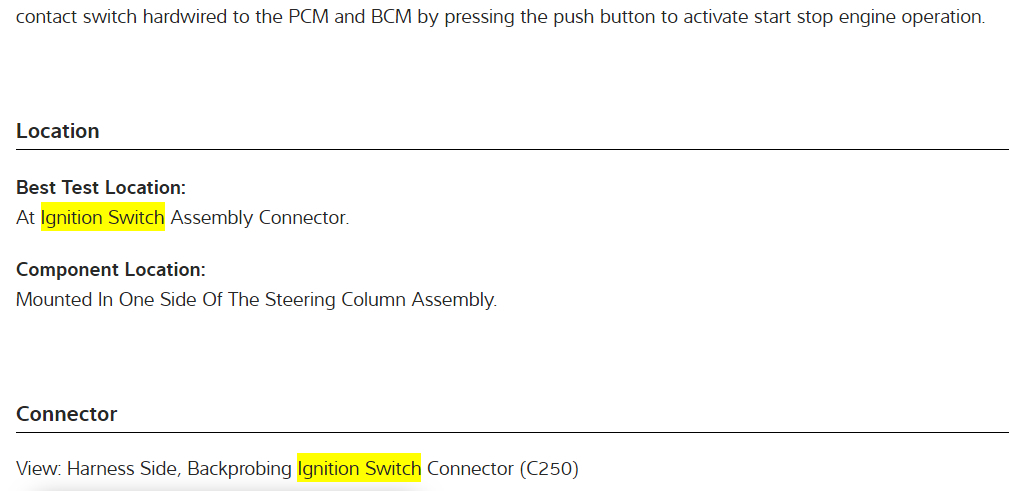Screen dimensions: 1009x491
Task: Click the horizontal rule under the Location heading
Action: point(512,149)
